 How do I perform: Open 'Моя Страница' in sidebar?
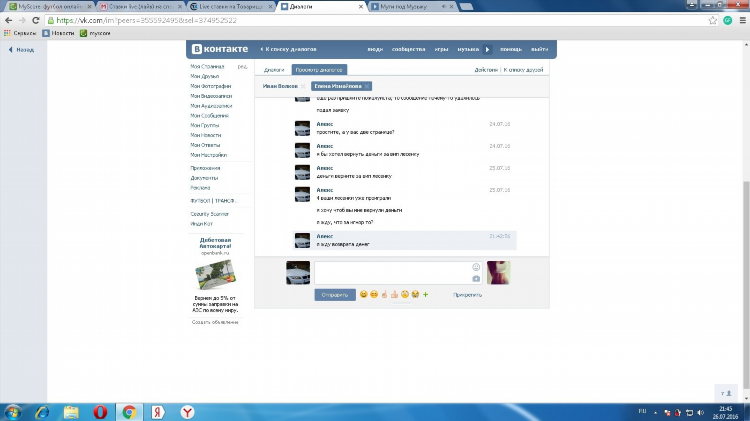[x=207, y=66]
